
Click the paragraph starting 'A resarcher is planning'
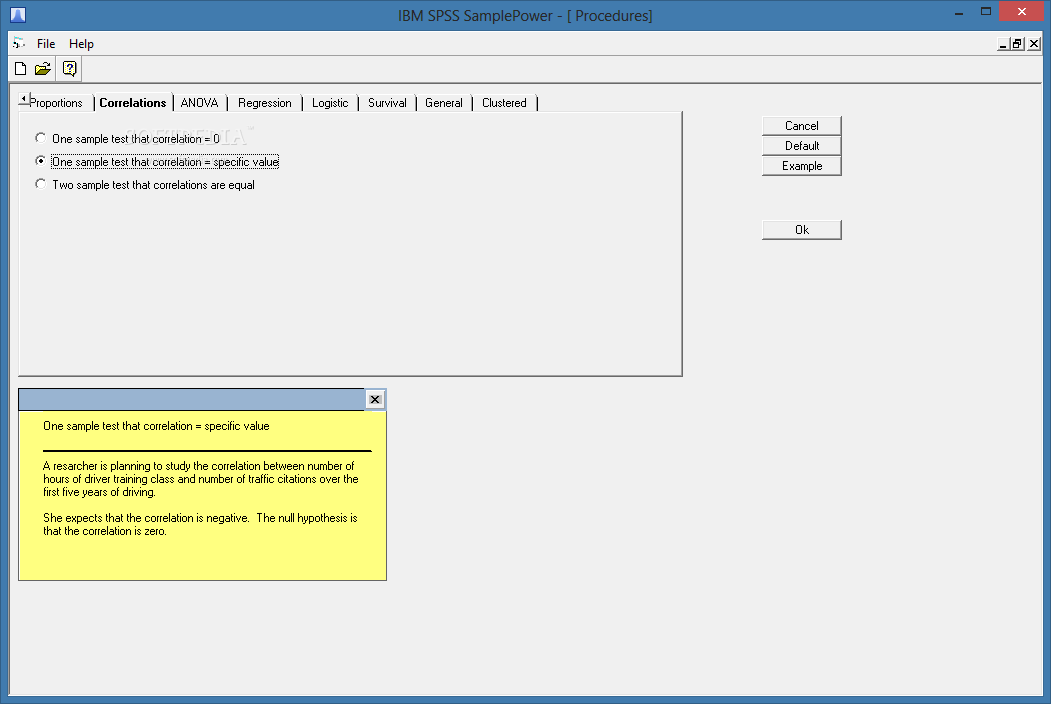(200, 479)
